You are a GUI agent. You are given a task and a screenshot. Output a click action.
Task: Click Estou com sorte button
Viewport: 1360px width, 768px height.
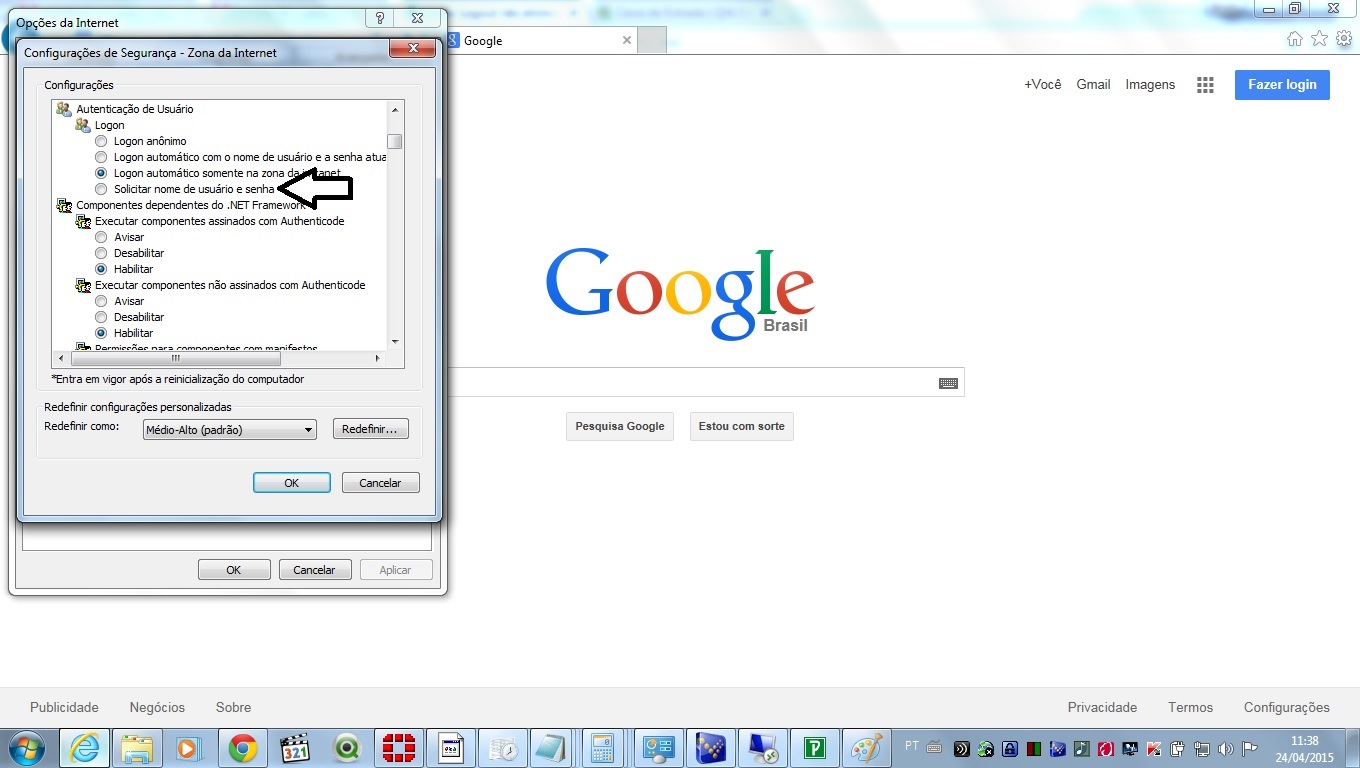click(x=742, y=426)
